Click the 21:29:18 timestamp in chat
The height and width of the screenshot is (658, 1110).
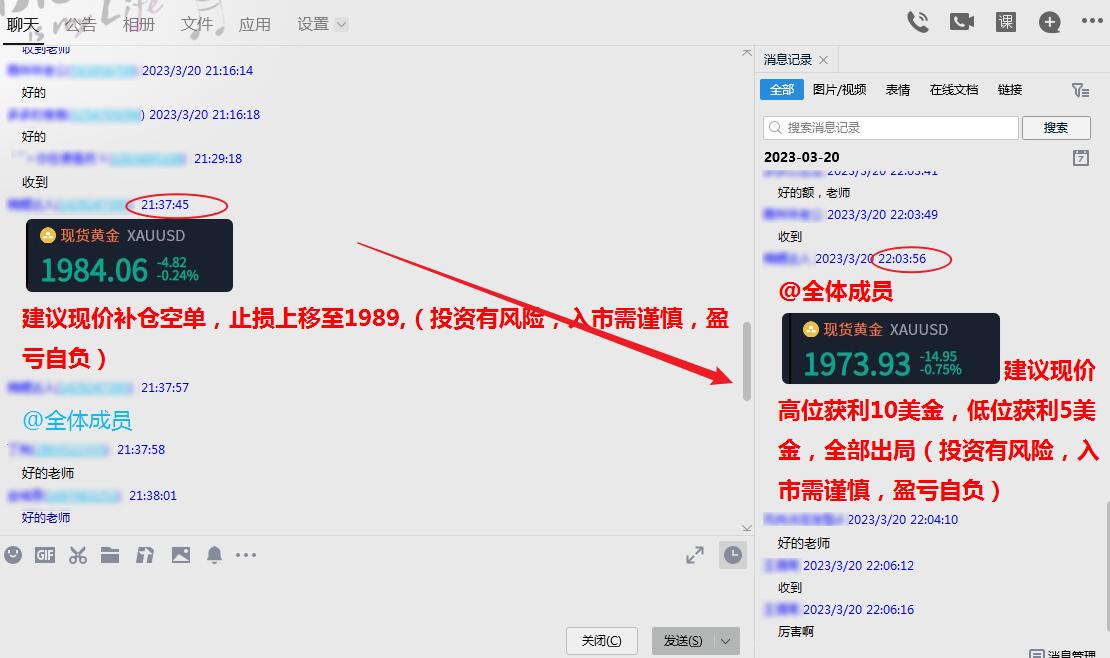point(218,159)
